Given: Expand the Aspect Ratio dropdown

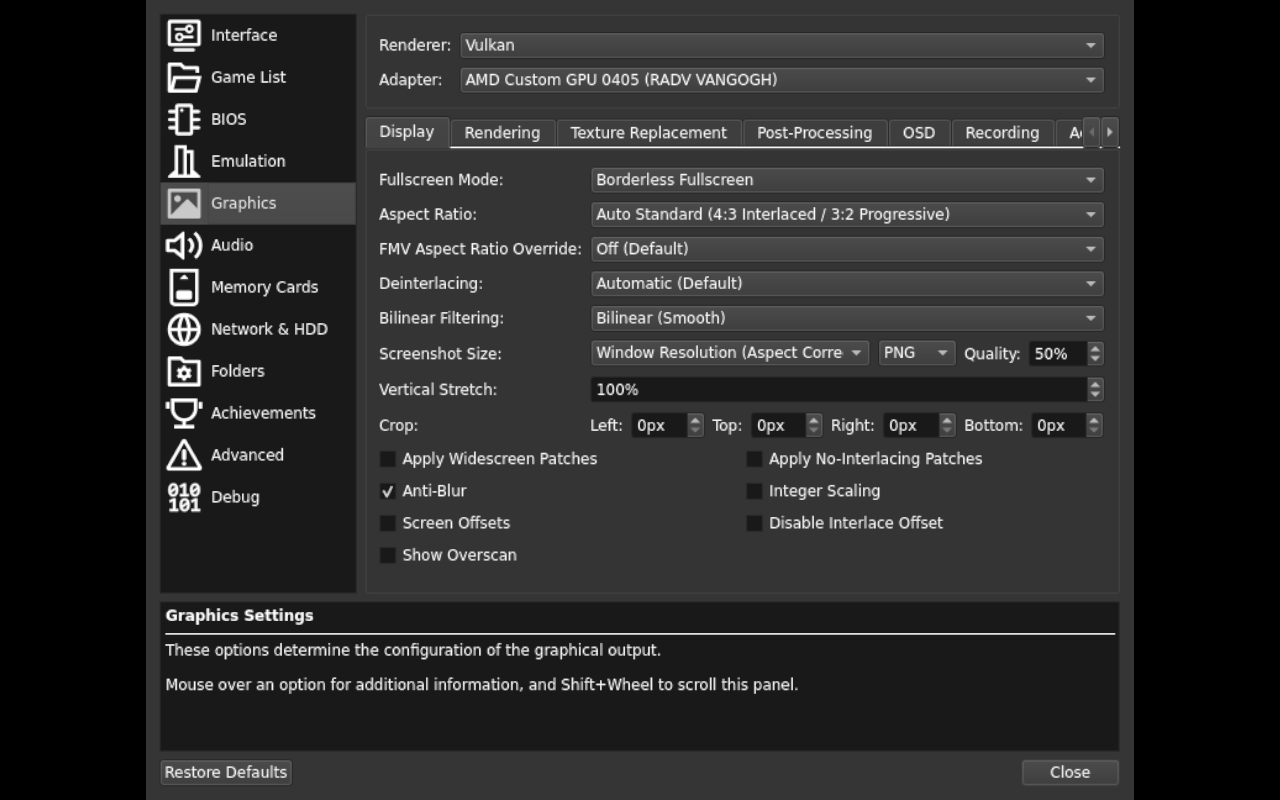Looking at the screenshot, I should 847,214.
